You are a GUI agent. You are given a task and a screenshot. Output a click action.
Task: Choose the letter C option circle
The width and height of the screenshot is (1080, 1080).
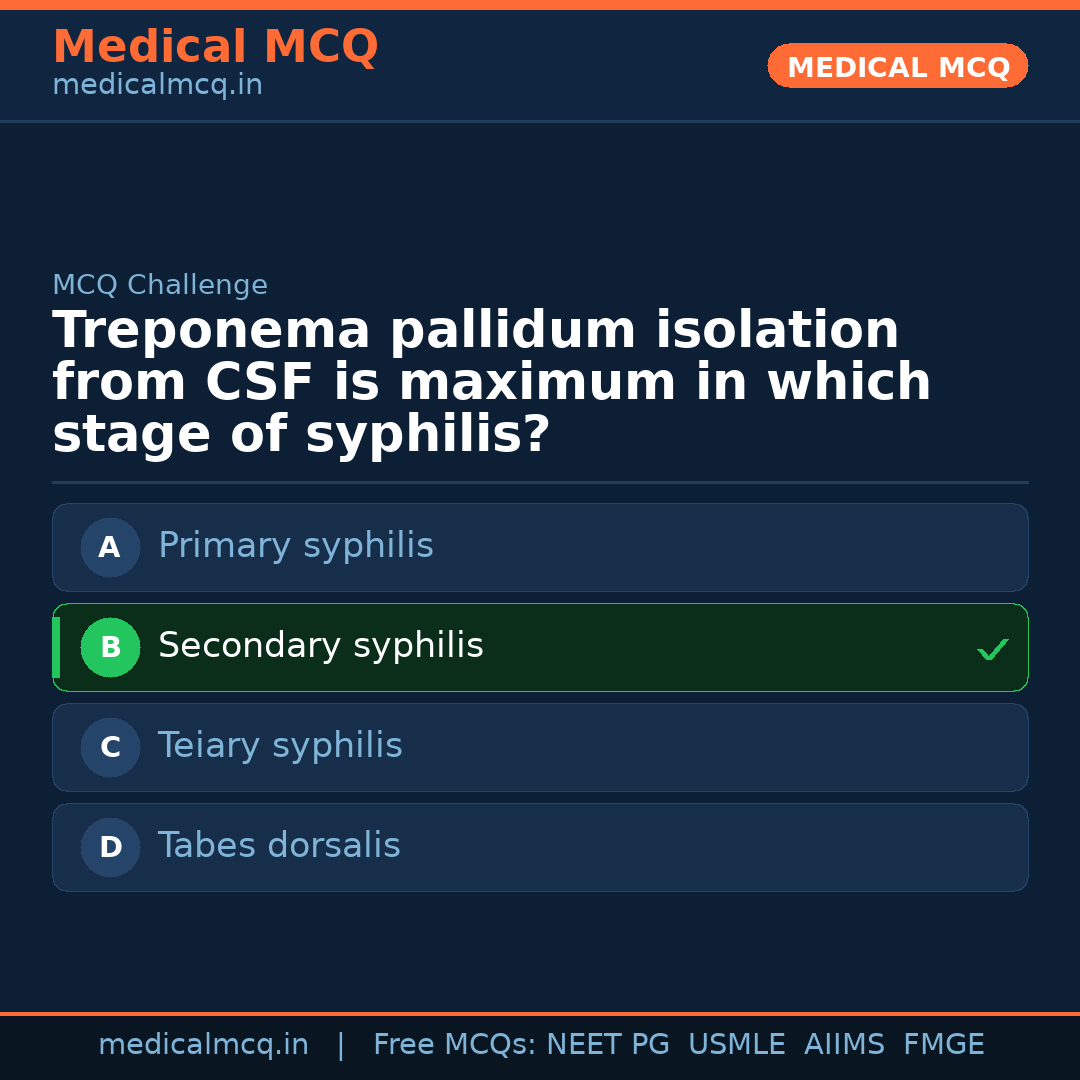click(110, 747)
